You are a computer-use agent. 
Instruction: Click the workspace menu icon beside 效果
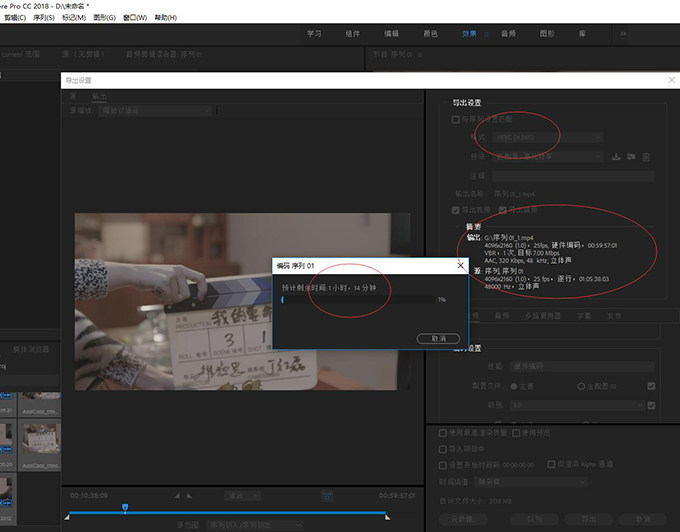tap(486, 34)
